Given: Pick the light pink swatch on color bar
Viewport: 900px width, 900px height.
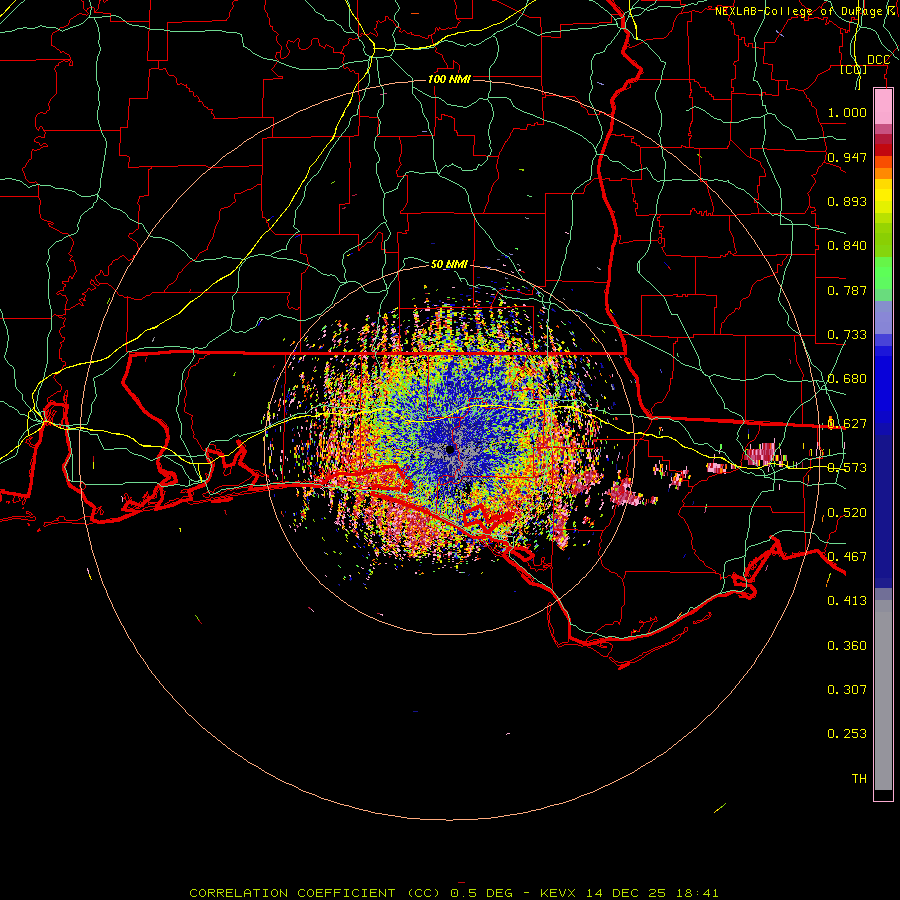Looking at the screenshot, I should click(x=883, y=107).
